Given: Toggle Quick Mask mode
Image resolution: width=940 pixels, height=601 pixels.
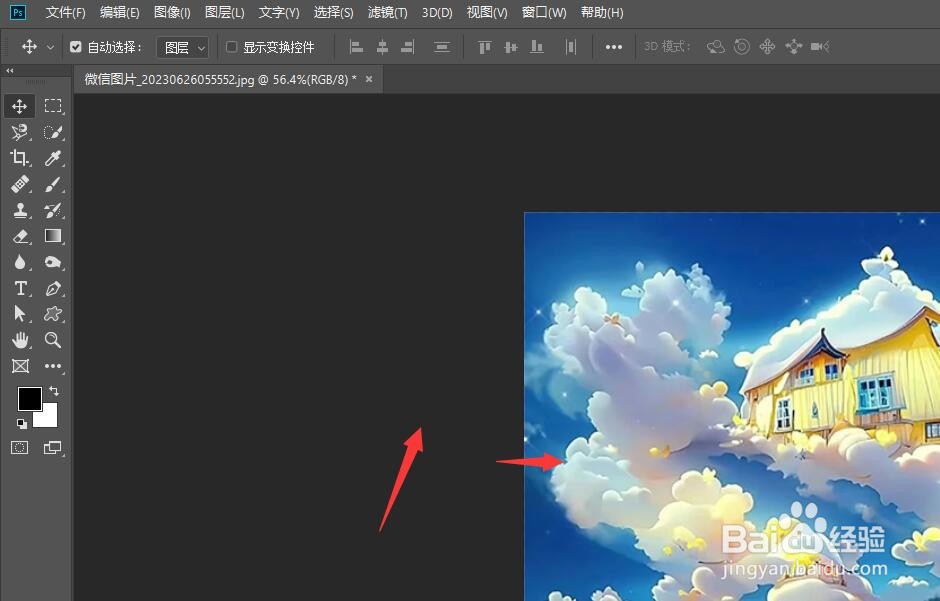Looking at the screenshot, I should 19,448.
